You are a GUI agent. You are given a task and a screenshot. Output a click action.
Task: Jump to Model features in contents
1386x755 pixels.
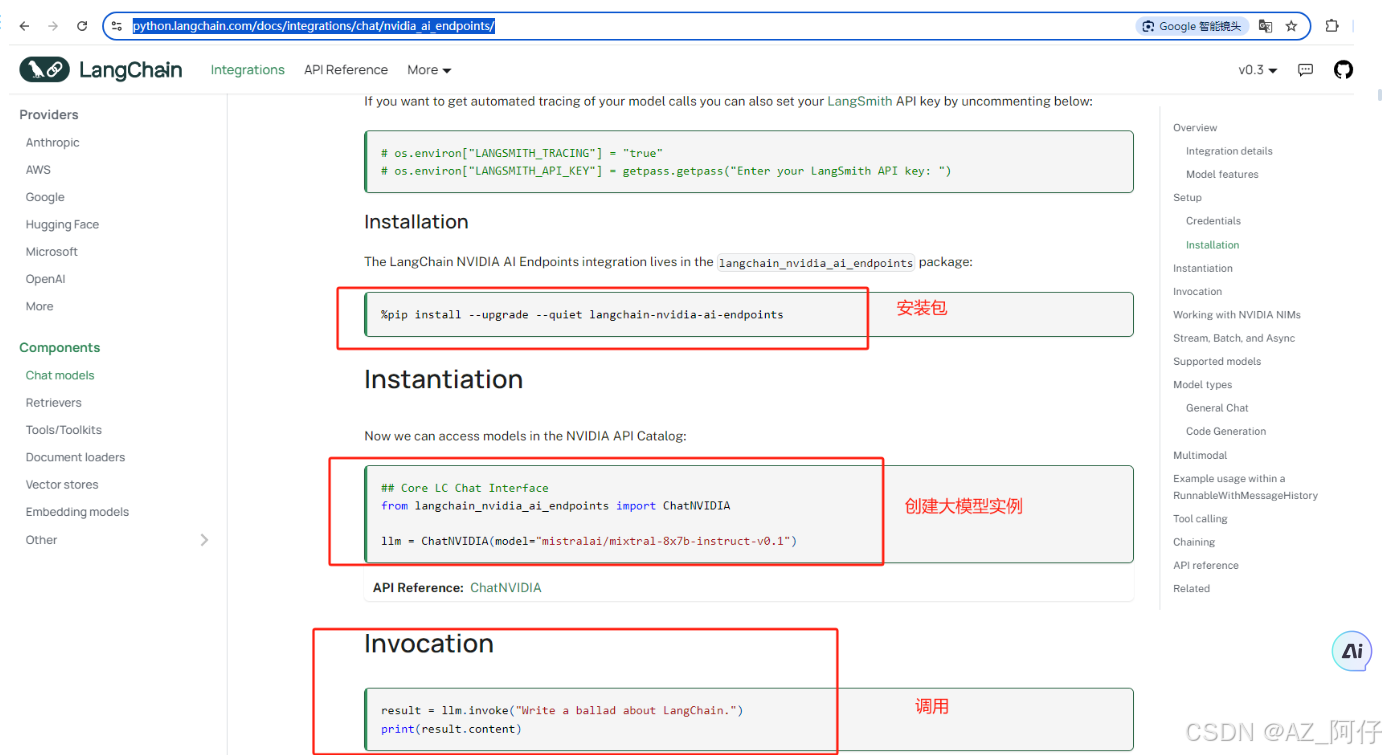pyautogui.click(x=1222, y=174)
